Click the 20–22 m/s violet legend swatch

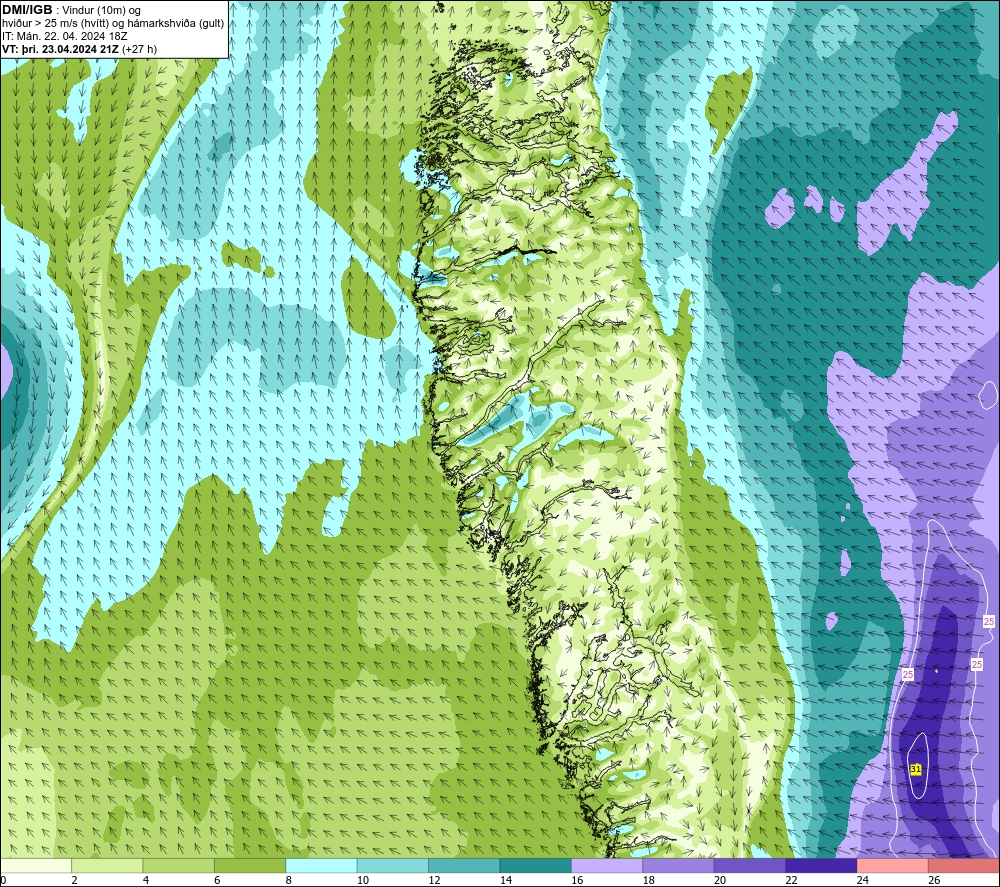point(750,865)
